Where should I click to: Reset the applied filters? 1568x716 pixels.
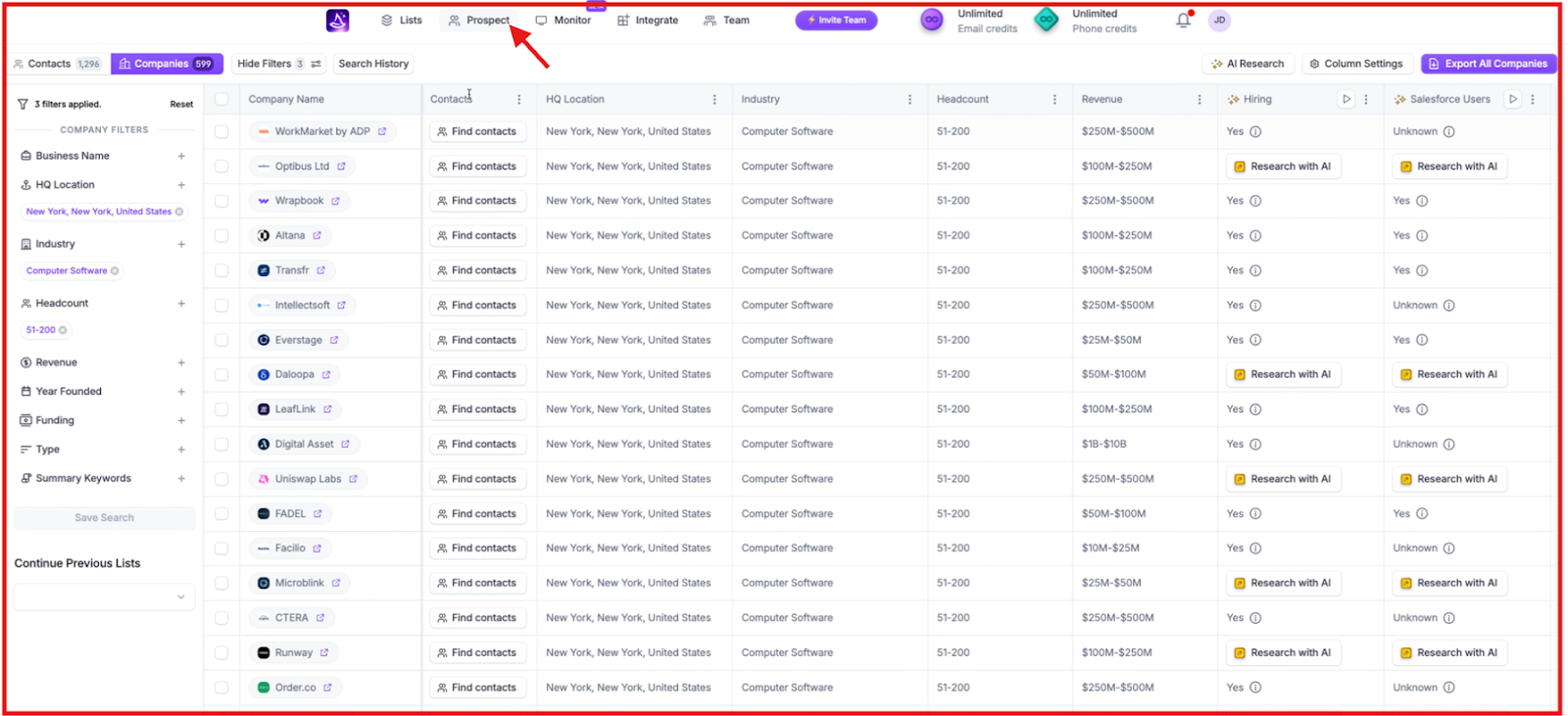[x=181, y=104]
